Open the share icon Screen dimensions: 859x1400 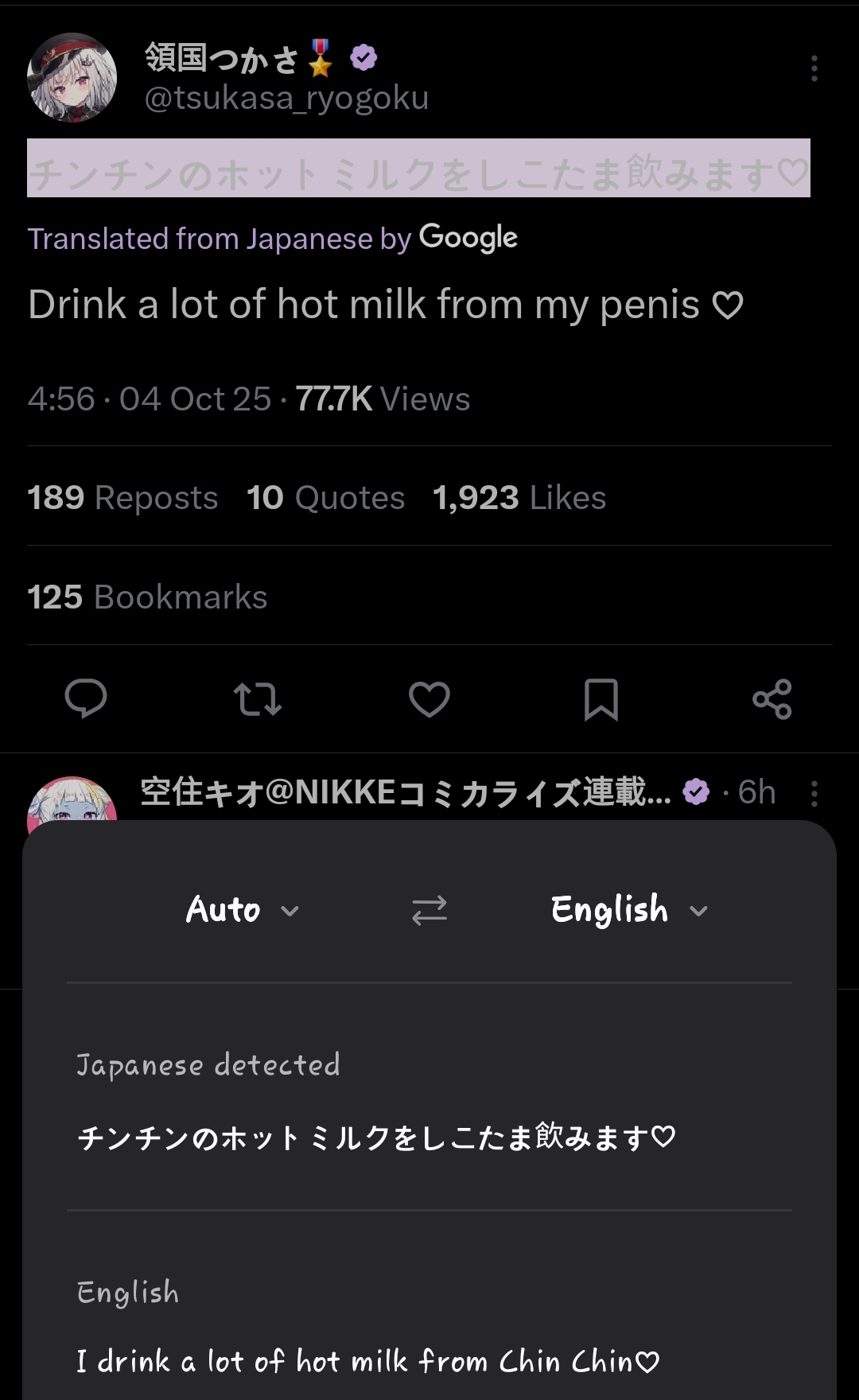pyautogui.click(x=772, y=699)
